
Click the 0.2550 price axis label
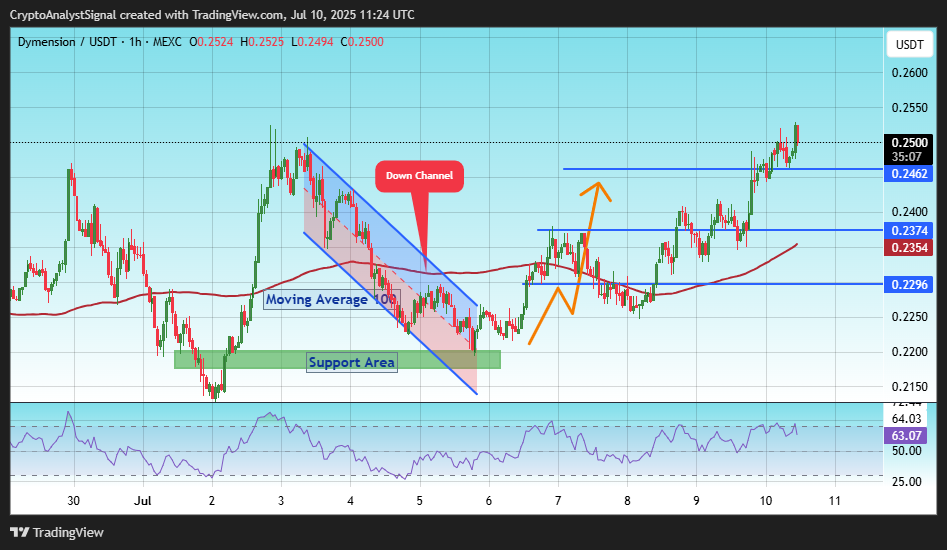(x=909, y=108)
